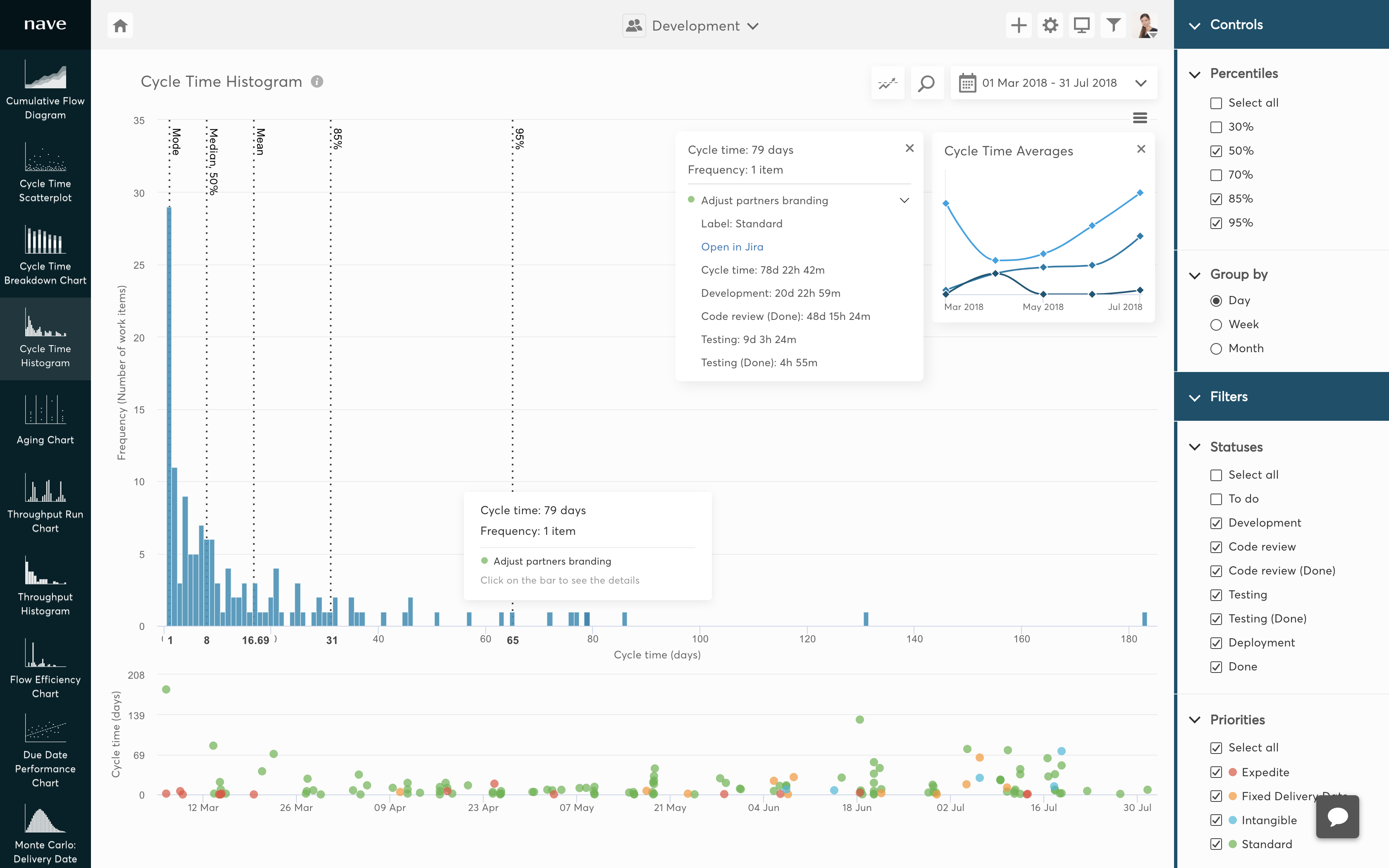Click the tallest histogram bar at mode
1389x868 pixels.
(x=169, y=413)
